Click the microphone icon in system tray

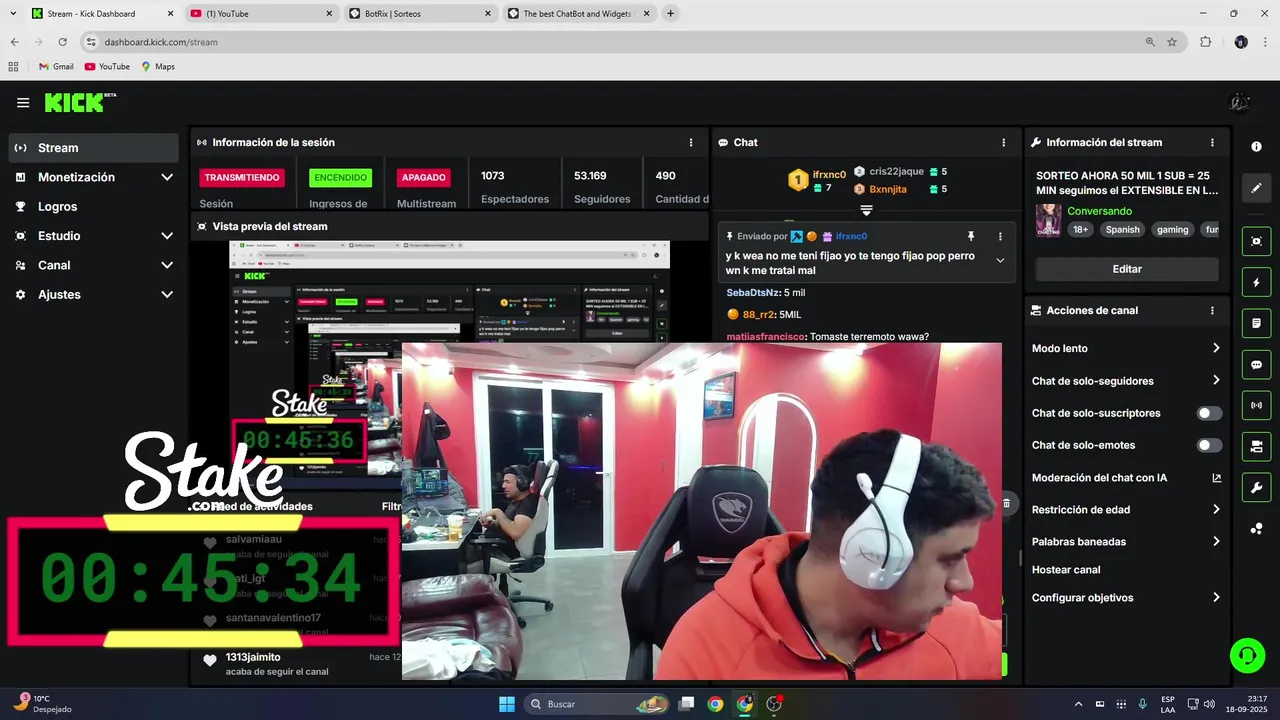(x=1142, y=704)
